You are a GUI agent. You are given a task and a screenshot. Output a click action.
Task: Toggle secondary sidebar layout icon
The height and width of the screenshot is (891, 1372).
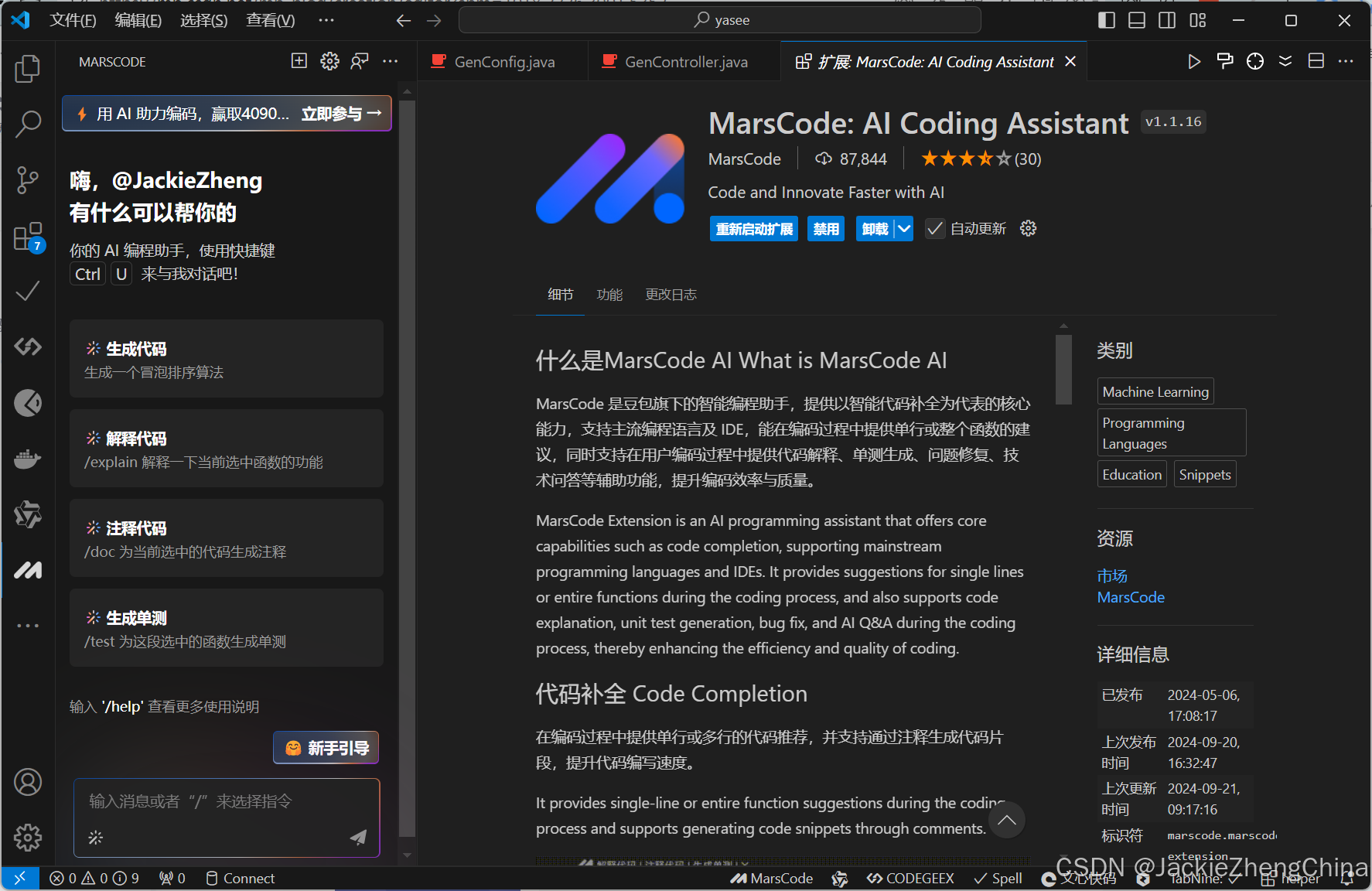(1167, 20)
